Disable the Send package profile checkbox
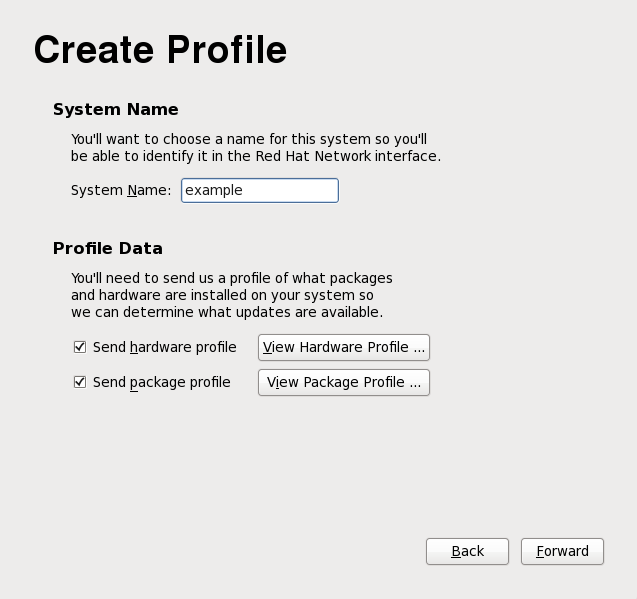Viewport: 637px width, 599px height. tap(80, 382)
